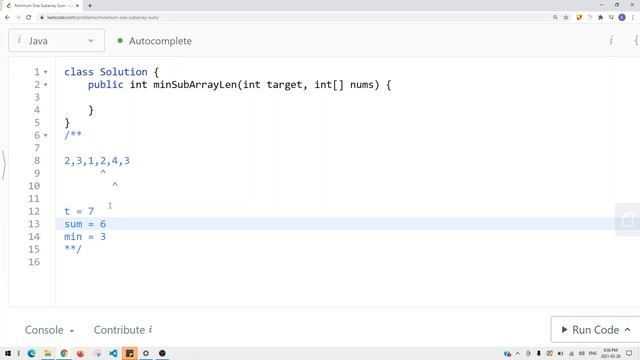640x360 pixels.
Task: Click the editor info icon at top right
Action: tap(611, 40)
